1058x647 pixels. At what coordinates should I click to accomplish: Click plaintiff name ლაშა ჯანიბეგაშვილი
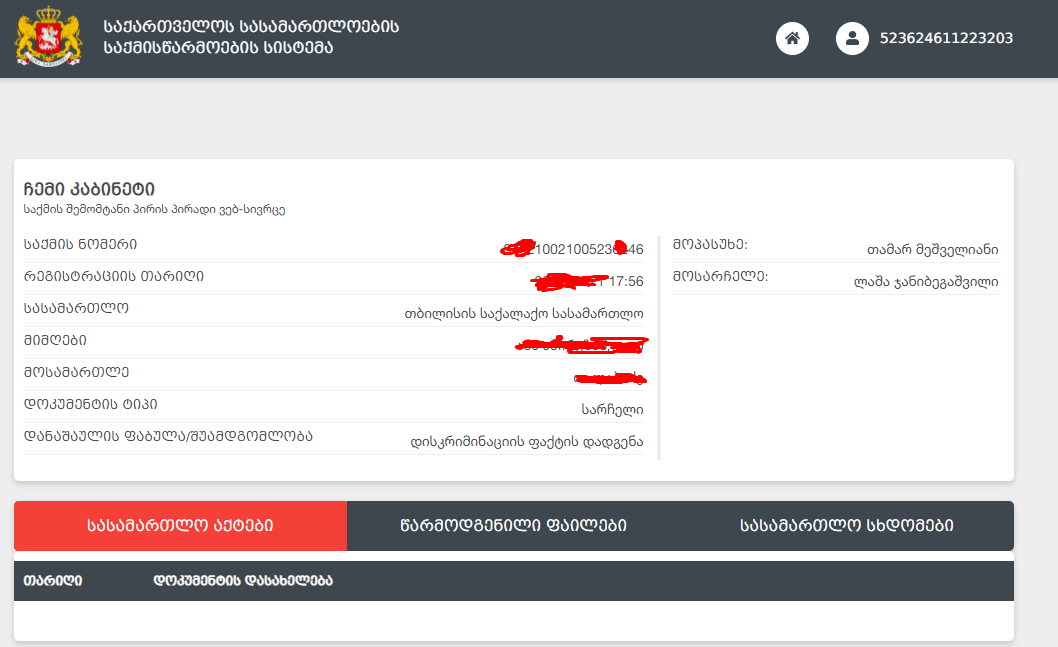[926, 282]
